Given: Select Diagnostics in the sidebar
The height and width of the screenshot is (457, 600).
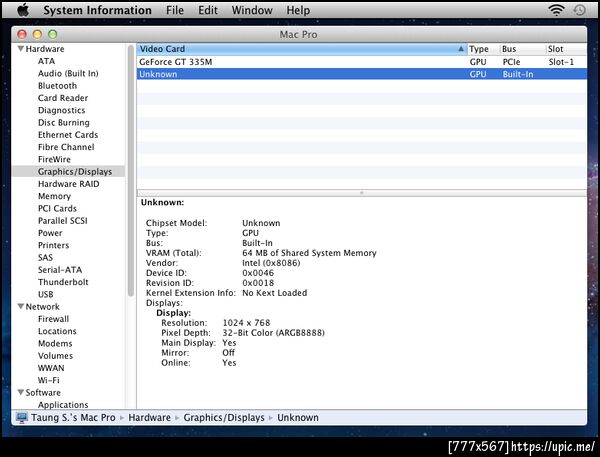Looking at the screenshot, I should (62, 110).
